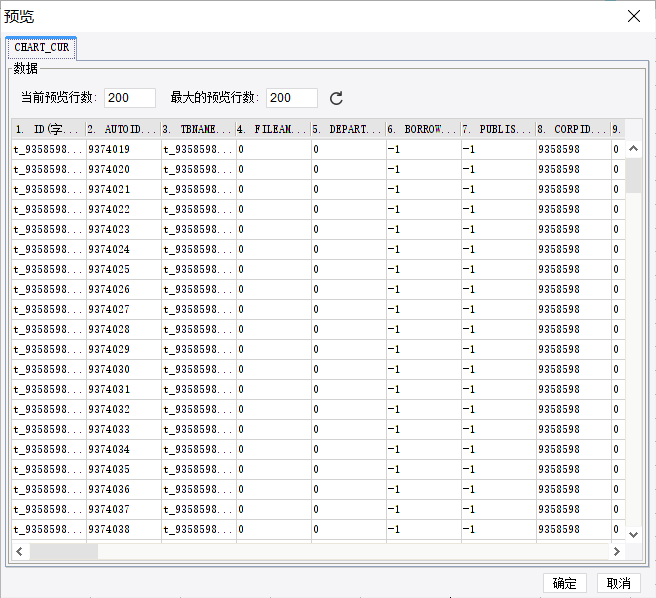Refresh the data preview
Image resolution: width=656 pixels, height=598 pixels.
point(336,98)
